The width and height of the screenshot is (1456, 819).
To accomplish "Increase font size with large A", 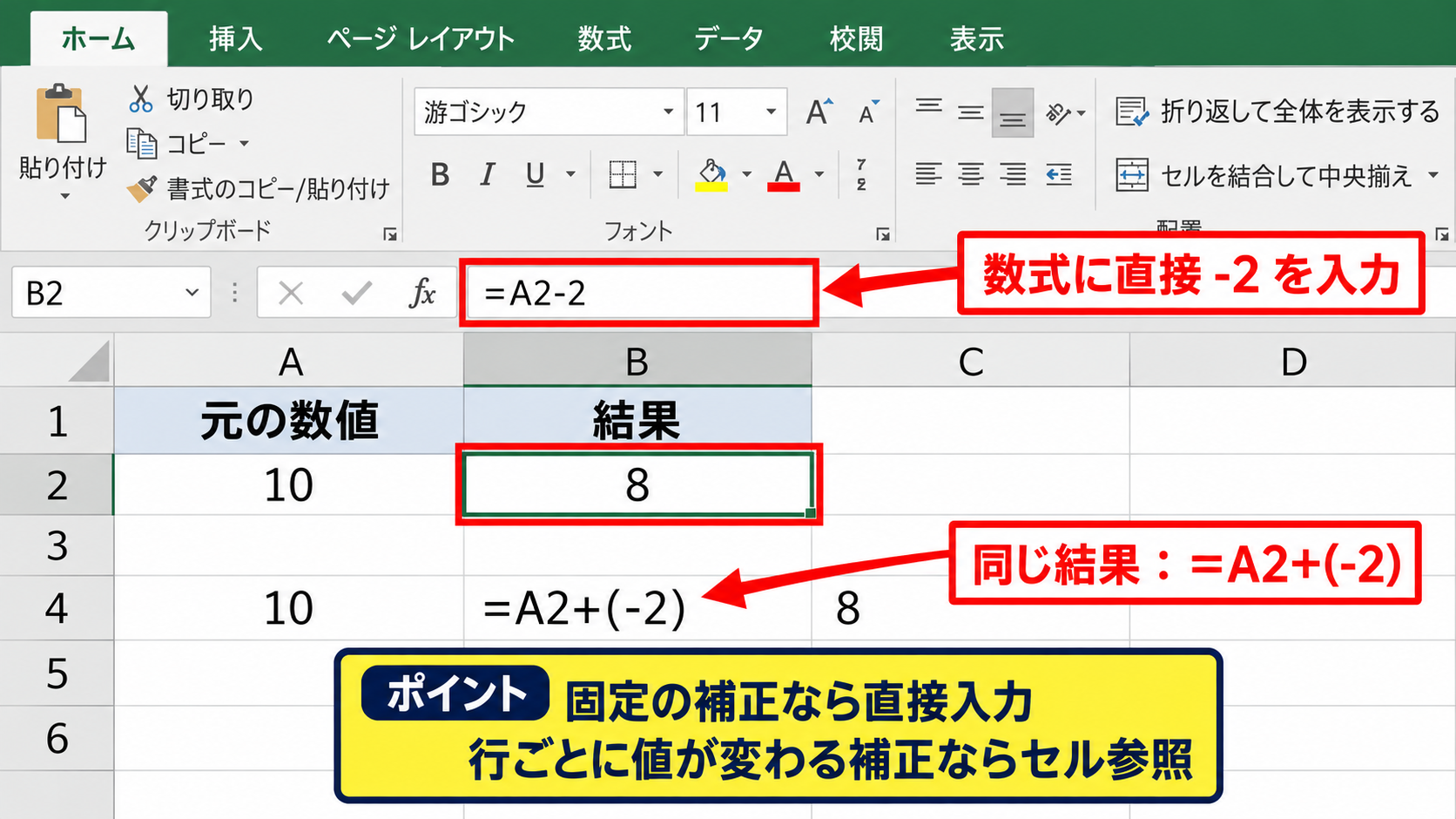I will coord(819,112).
